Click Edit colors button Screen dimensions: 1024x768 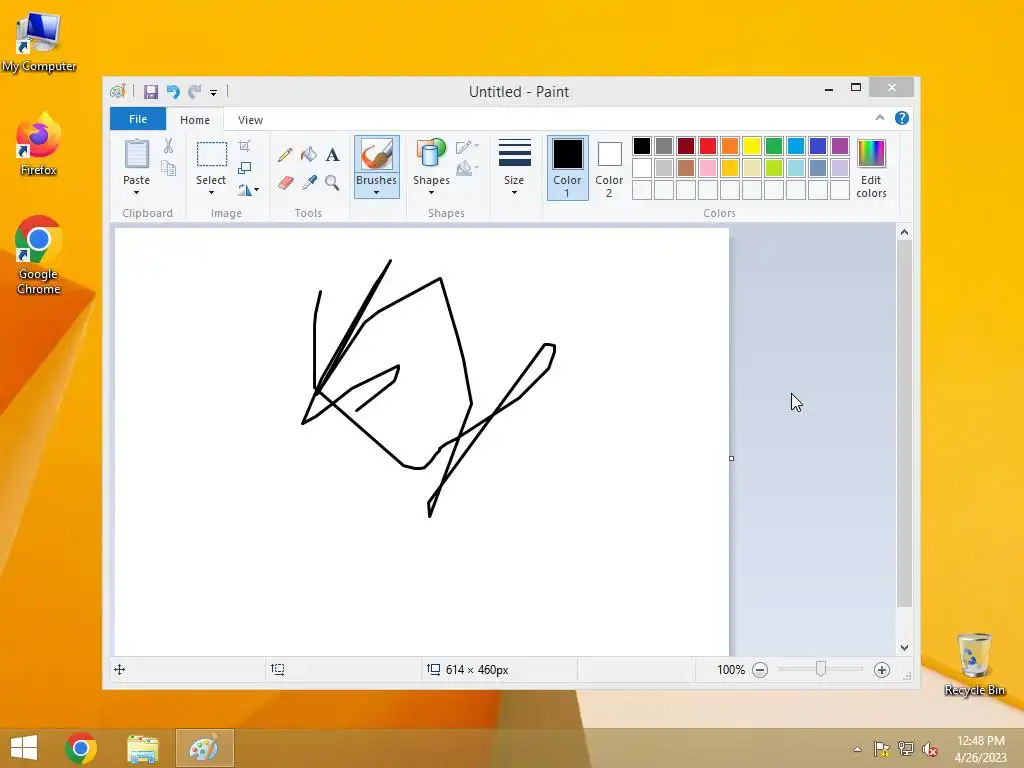click(x=871, y=168)
